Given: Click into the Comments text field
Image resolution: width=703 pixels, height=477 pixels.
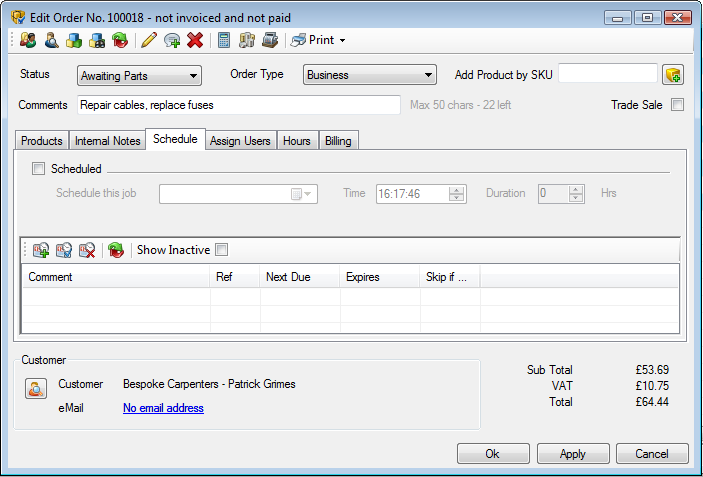Looking at the screenshot, I should (238, 105).
